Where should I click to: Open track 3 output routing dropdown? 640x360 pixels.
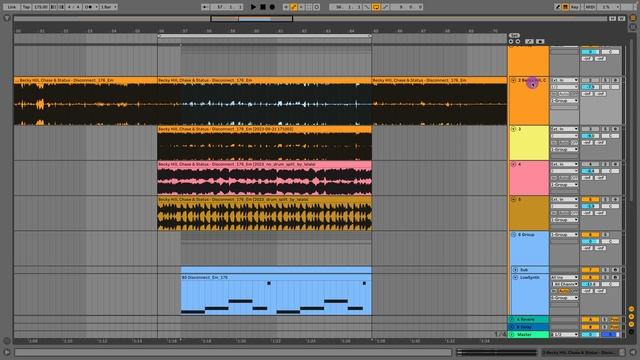pyautogui.click(x=564, y=150)
